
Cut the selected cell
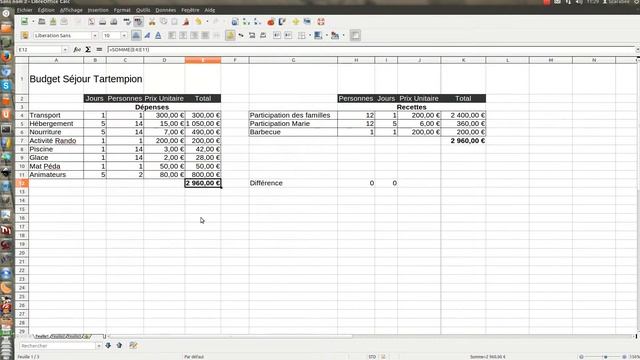pos(152,22)
